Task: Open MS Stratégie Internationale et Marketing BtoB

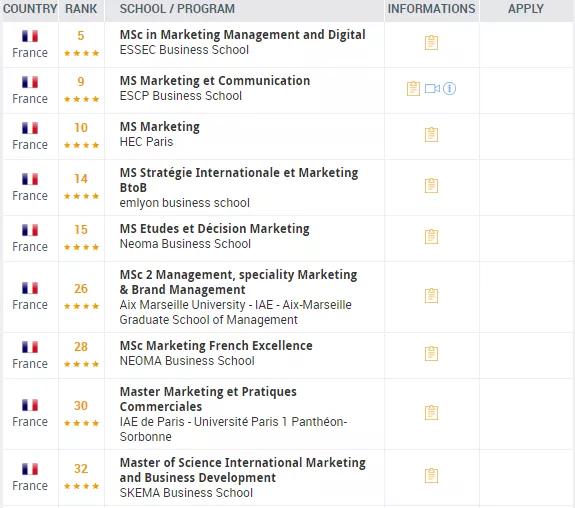Action: 239,180
